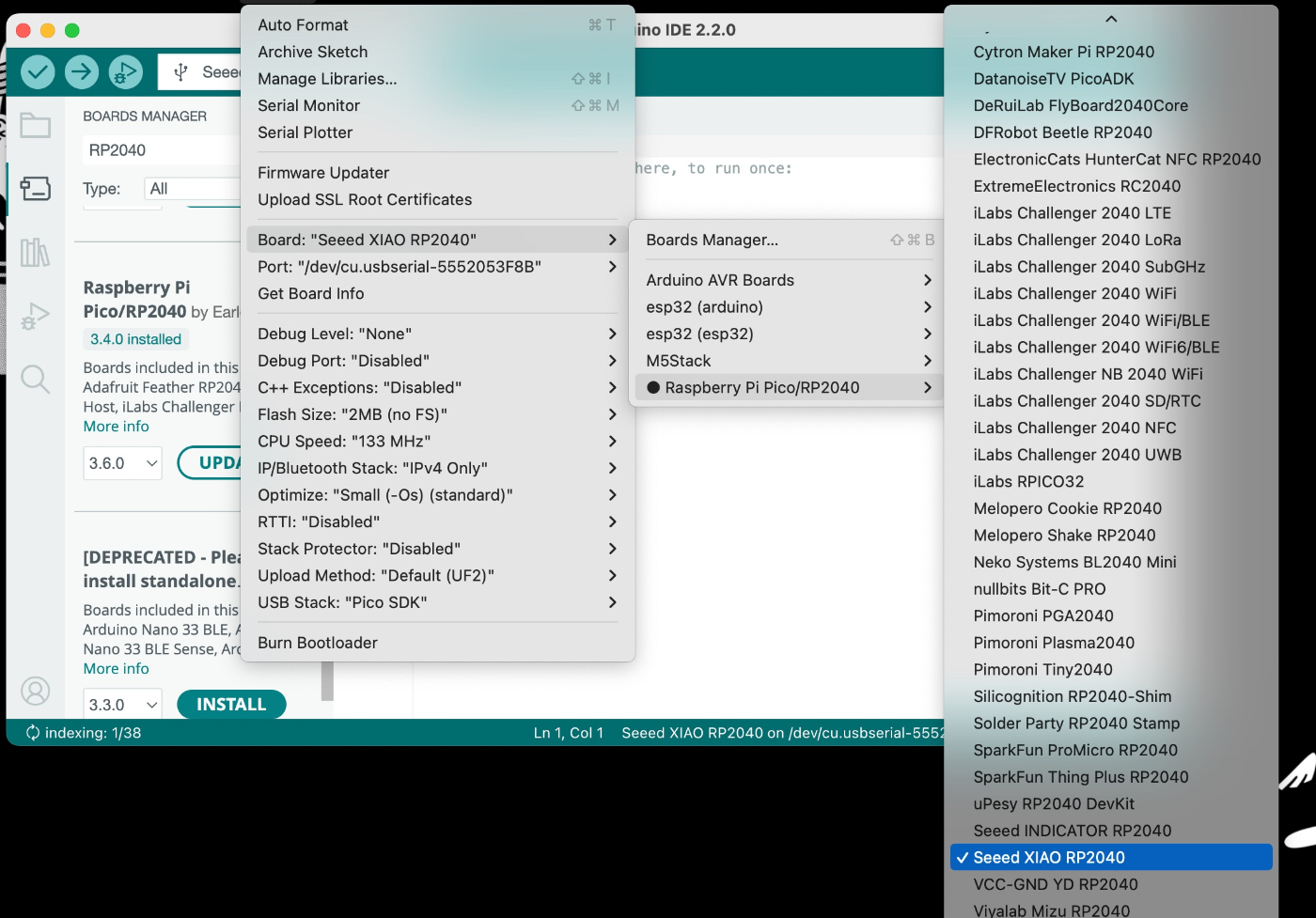Select Pimoroni Tiny2040 board

point(1111,670)
